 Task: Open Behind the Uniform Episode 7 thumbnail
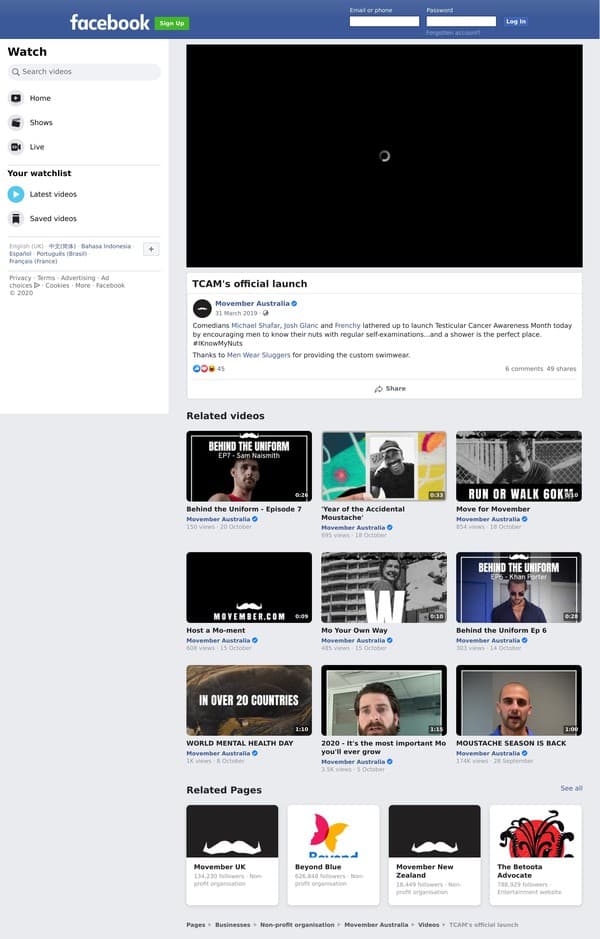(249, 466)
